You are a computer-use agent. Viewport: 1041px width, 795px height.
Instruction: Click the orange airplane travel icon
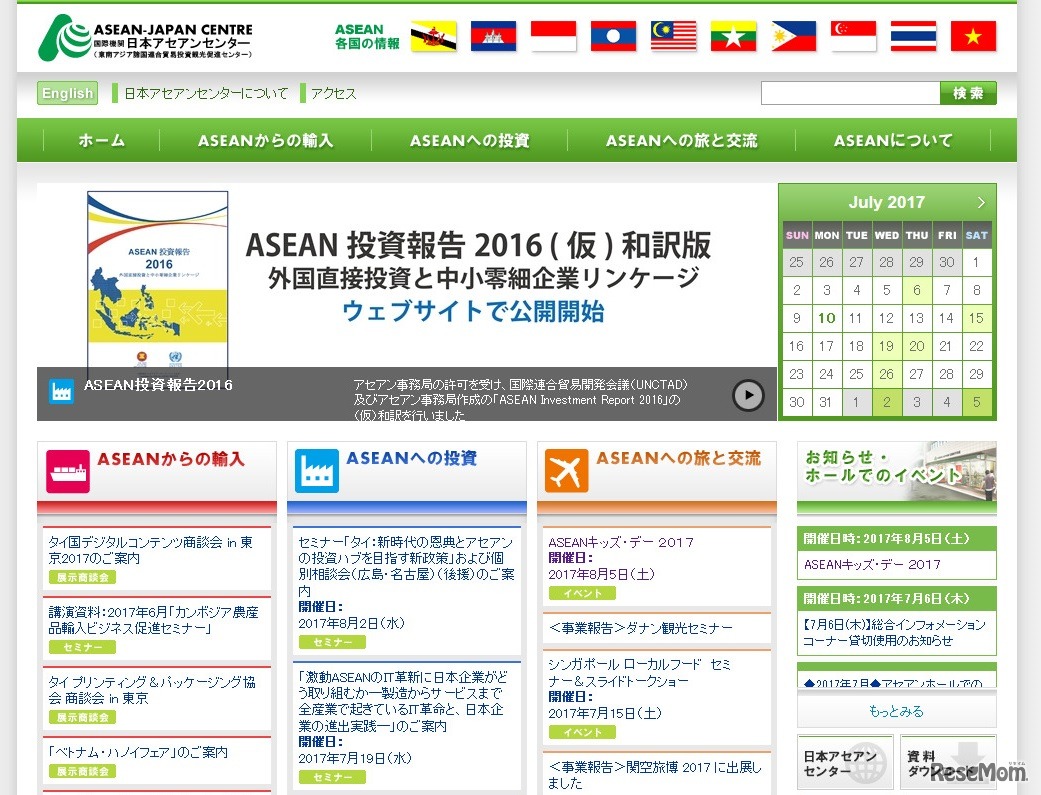(x=566, y=471)
